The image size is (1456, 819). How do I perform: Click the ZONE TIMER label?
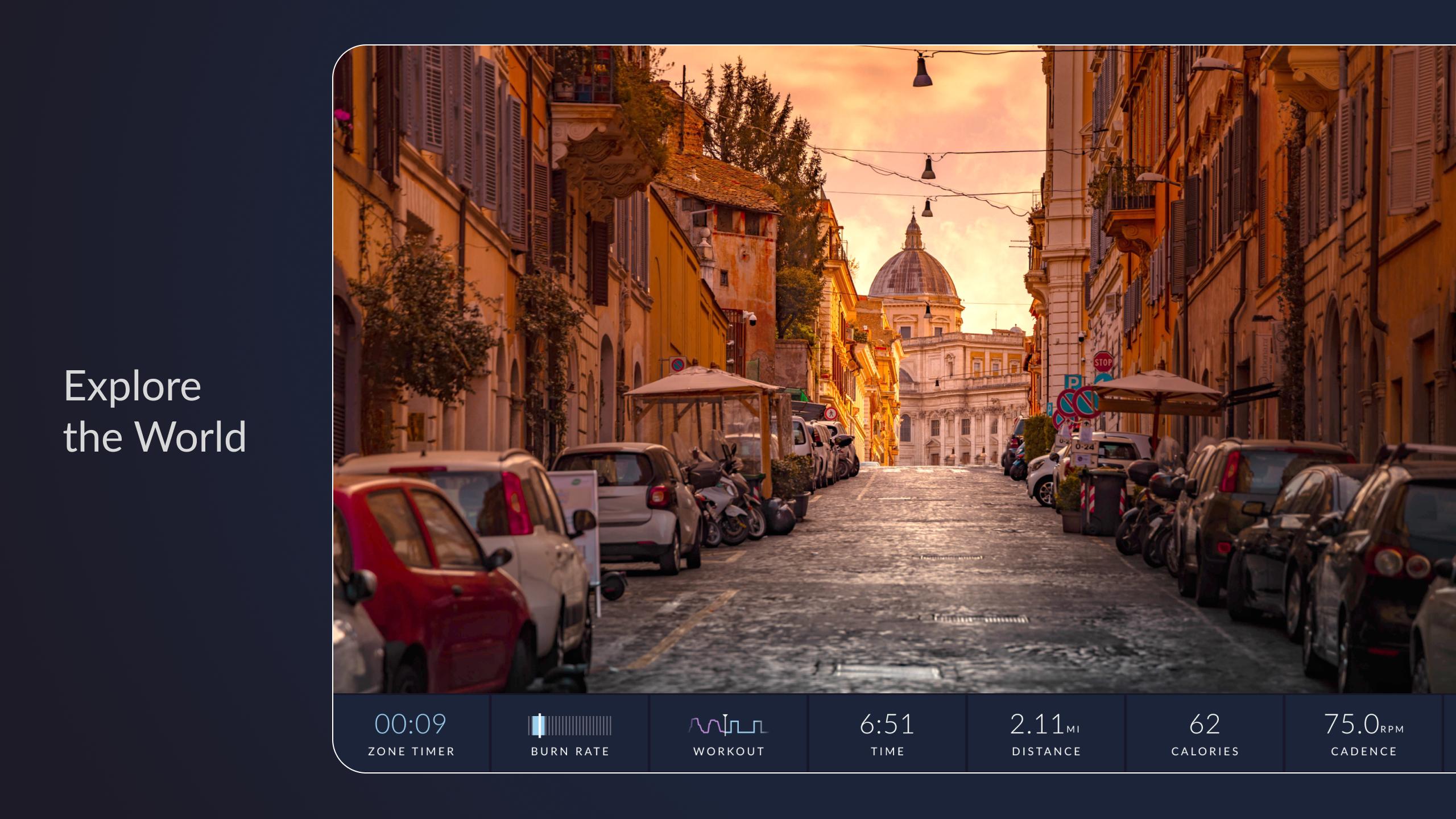point(411,751)
